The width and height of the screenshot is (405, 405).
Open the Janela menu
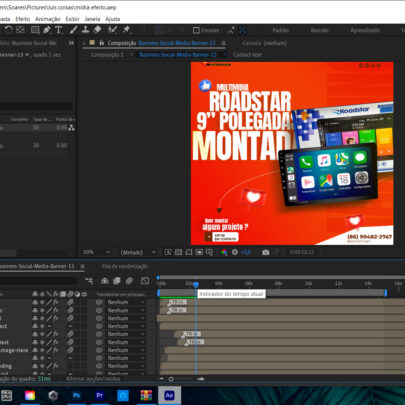(x=92, y=19)
